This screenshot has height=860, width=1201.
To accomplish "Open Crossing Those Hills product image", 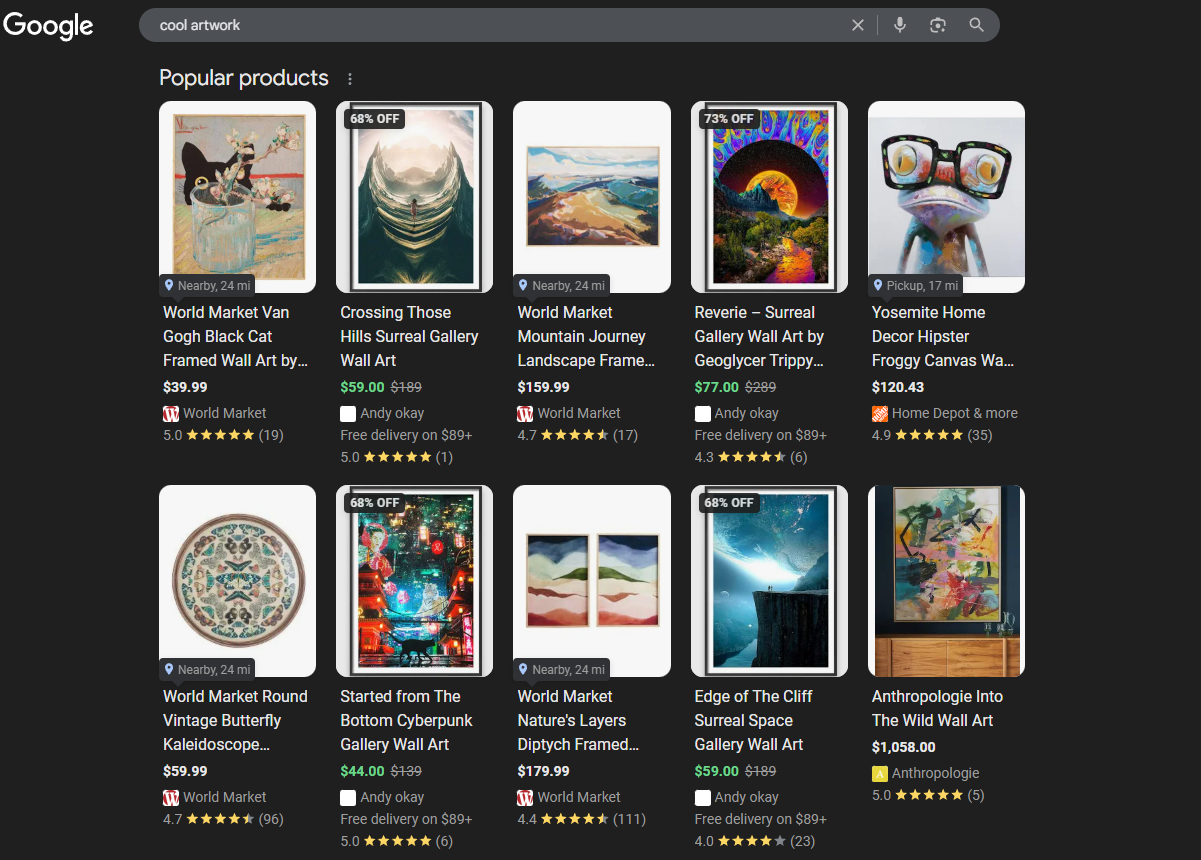I will coord(414,197).
